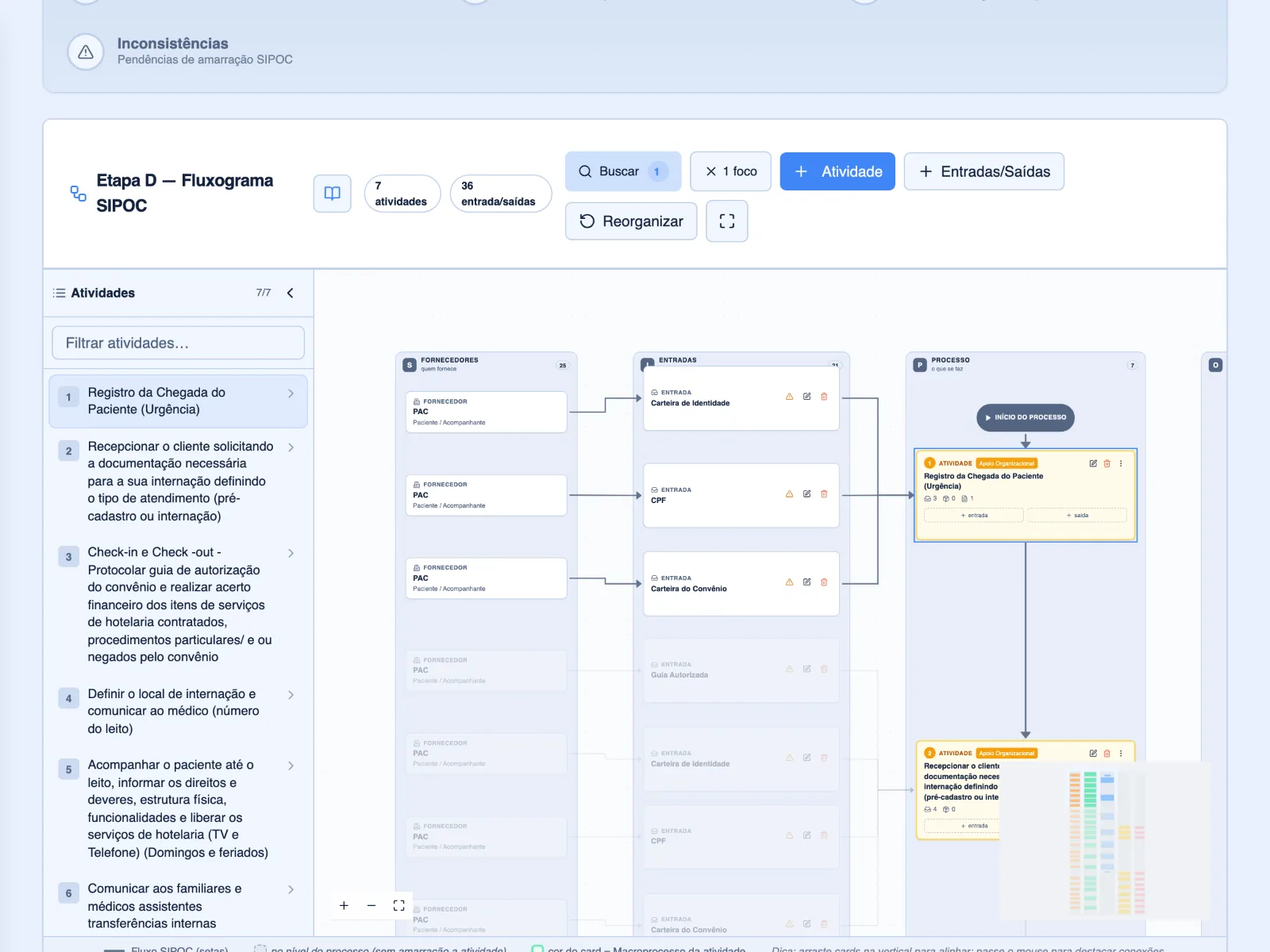Viewport: 1270px width, 952px height.
Task: Click warning icon on Carteira do Convênio entrada
Action: 789,582
